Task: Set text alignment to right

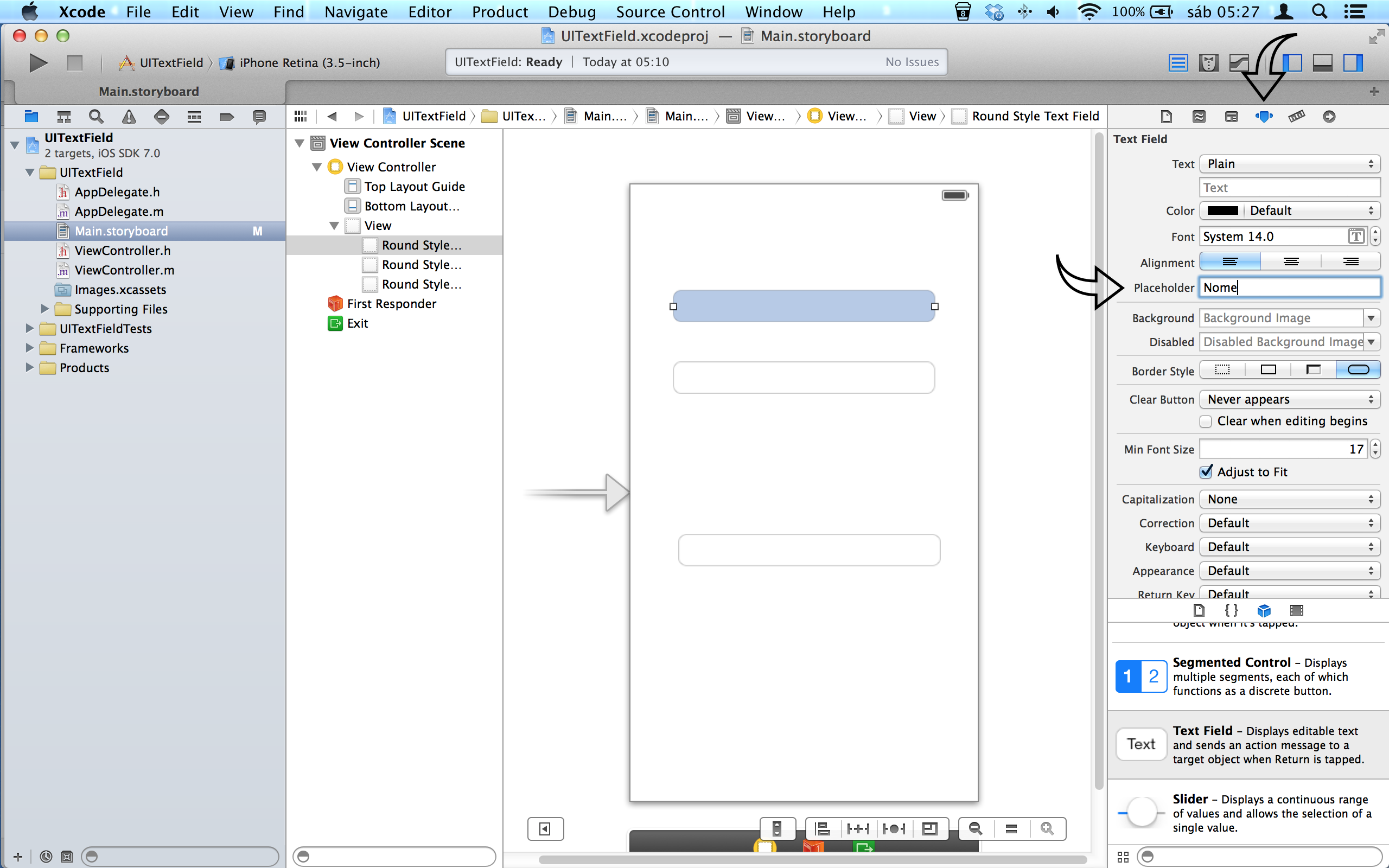Action: tap(1350, 262)
